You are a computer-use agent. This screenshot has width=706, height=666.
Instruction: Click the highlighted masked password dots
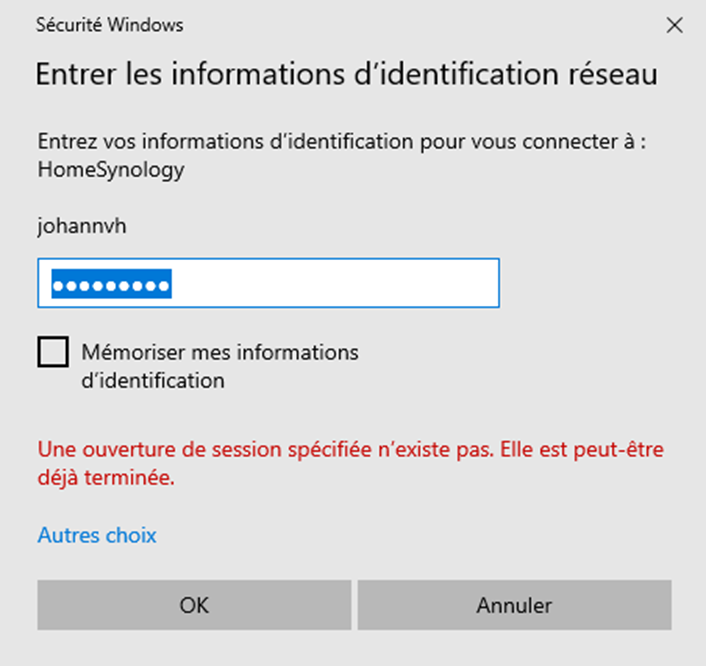pos(111,285)
